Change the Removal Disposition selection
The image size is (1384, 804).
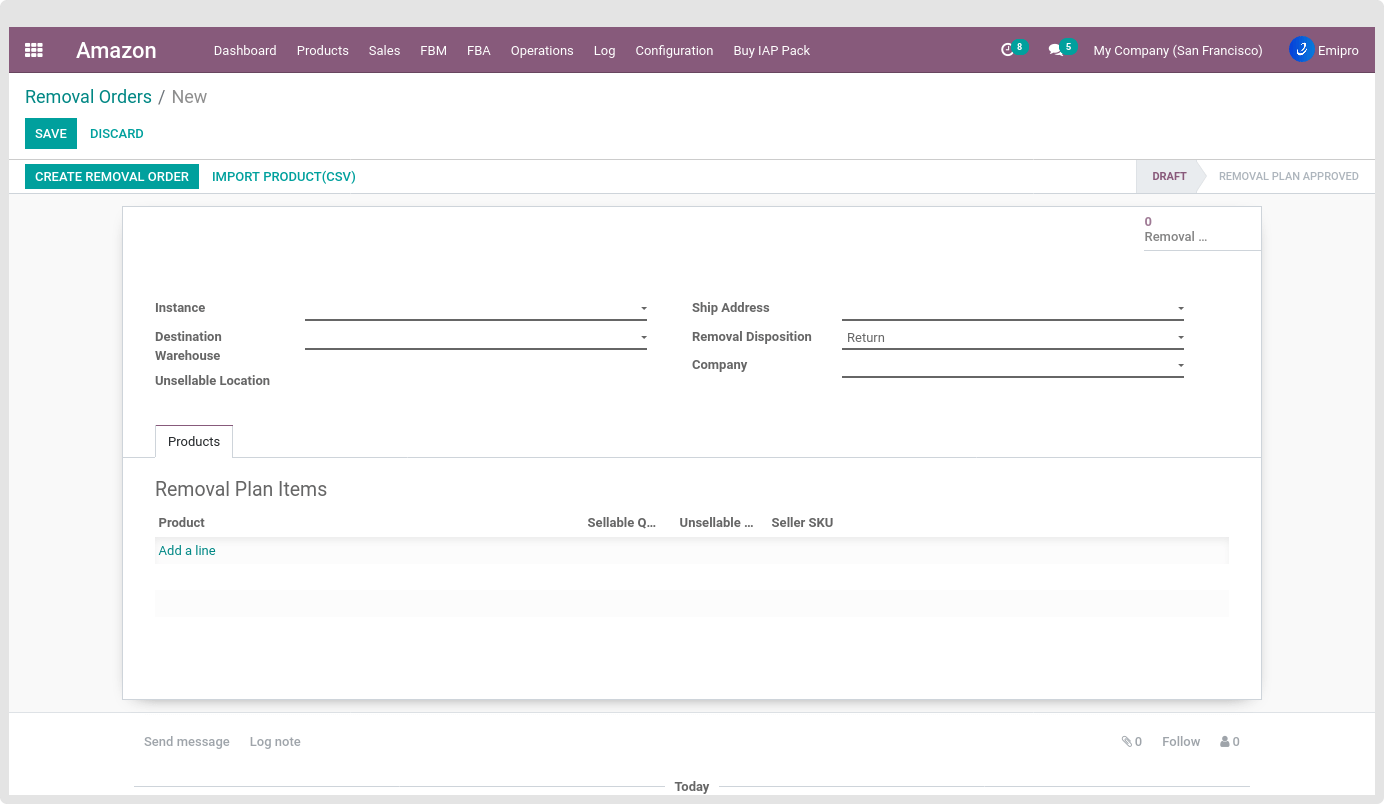(x=1012, y=338)
